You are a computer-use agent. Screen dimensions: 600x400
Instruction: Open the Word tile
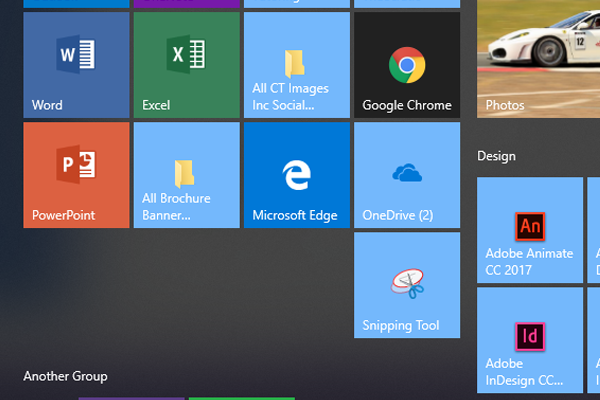[77, 65]
